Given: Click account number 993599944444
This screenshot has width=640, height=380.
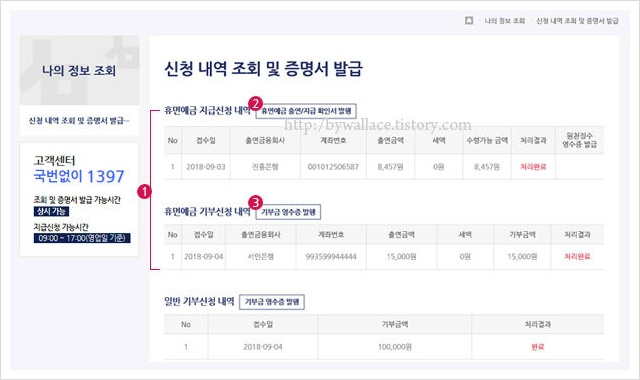Looking at the screenshot, I should coord(331,257).
